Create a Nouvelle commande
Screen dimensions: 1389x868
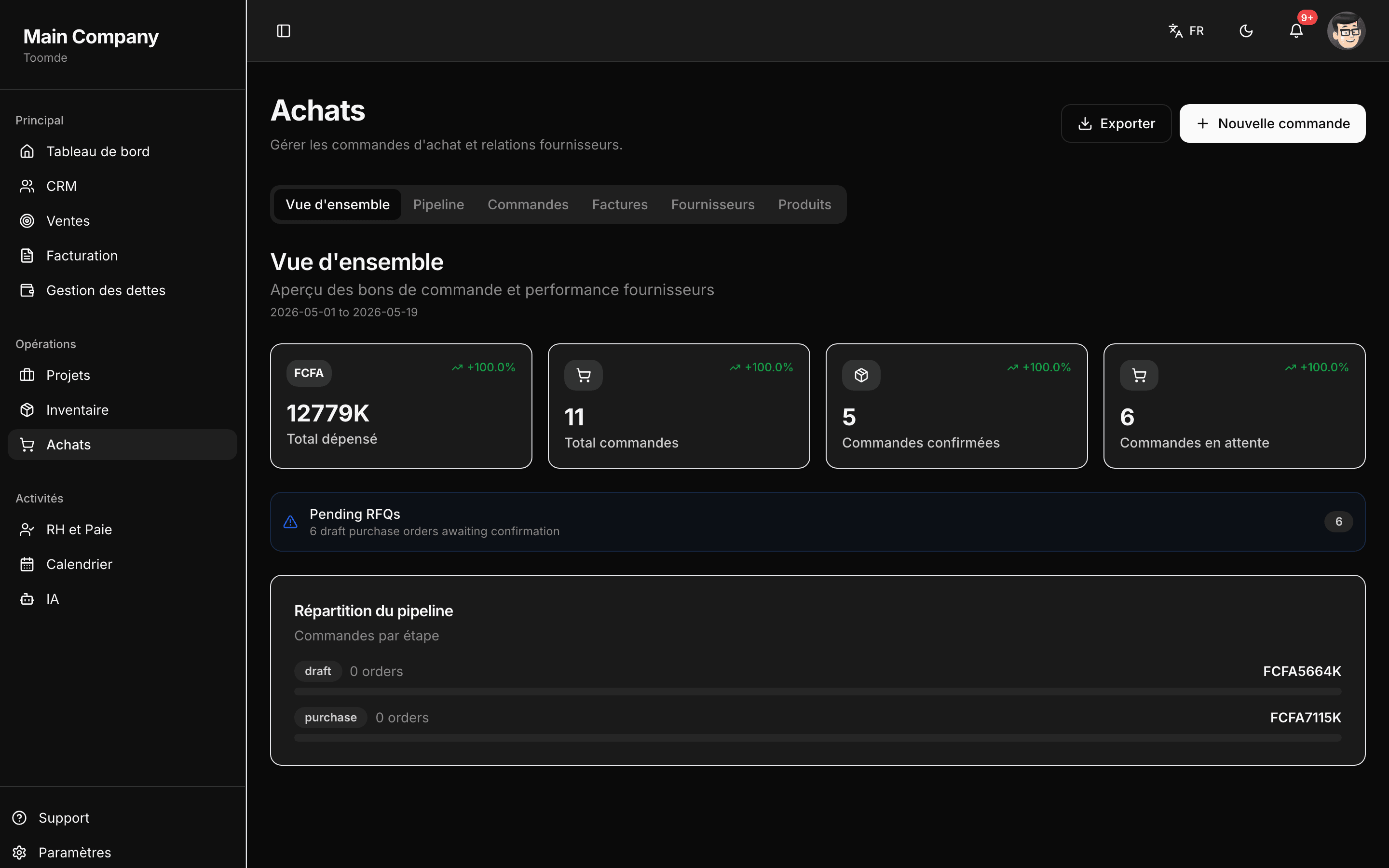[1272, 123]
